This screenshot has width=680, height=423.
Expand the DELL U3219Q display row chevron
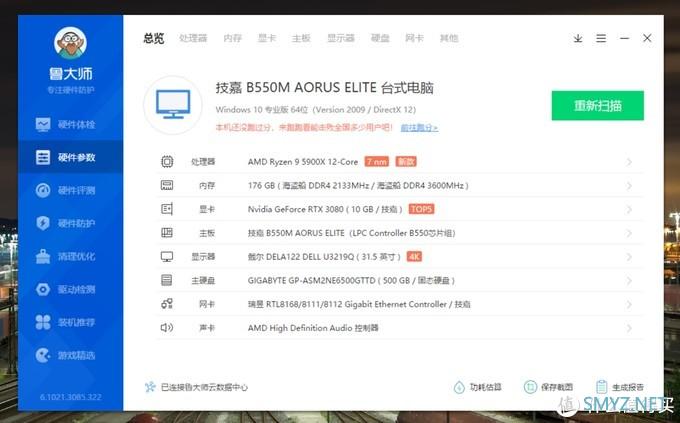coord(629,257)
